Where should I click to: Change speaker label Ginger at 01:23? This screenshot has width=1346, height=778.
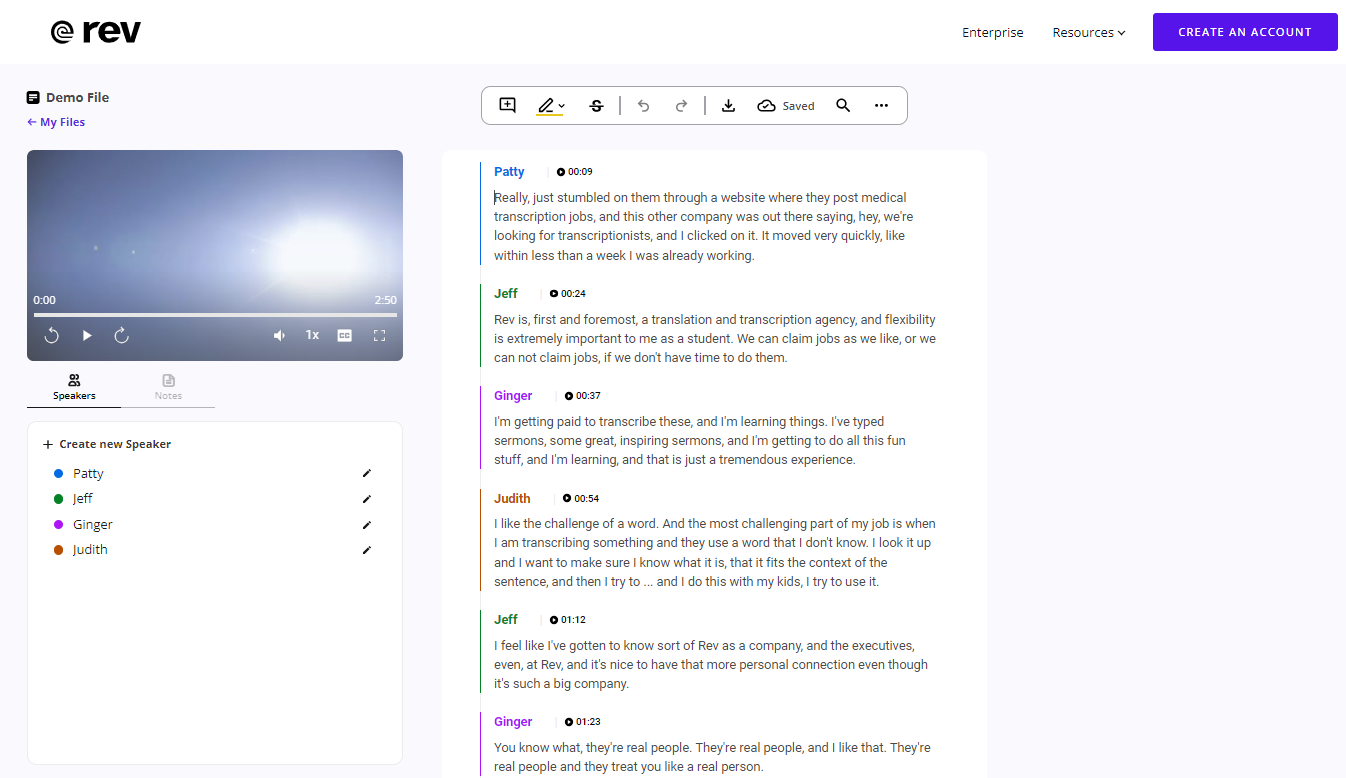point(513,722)
